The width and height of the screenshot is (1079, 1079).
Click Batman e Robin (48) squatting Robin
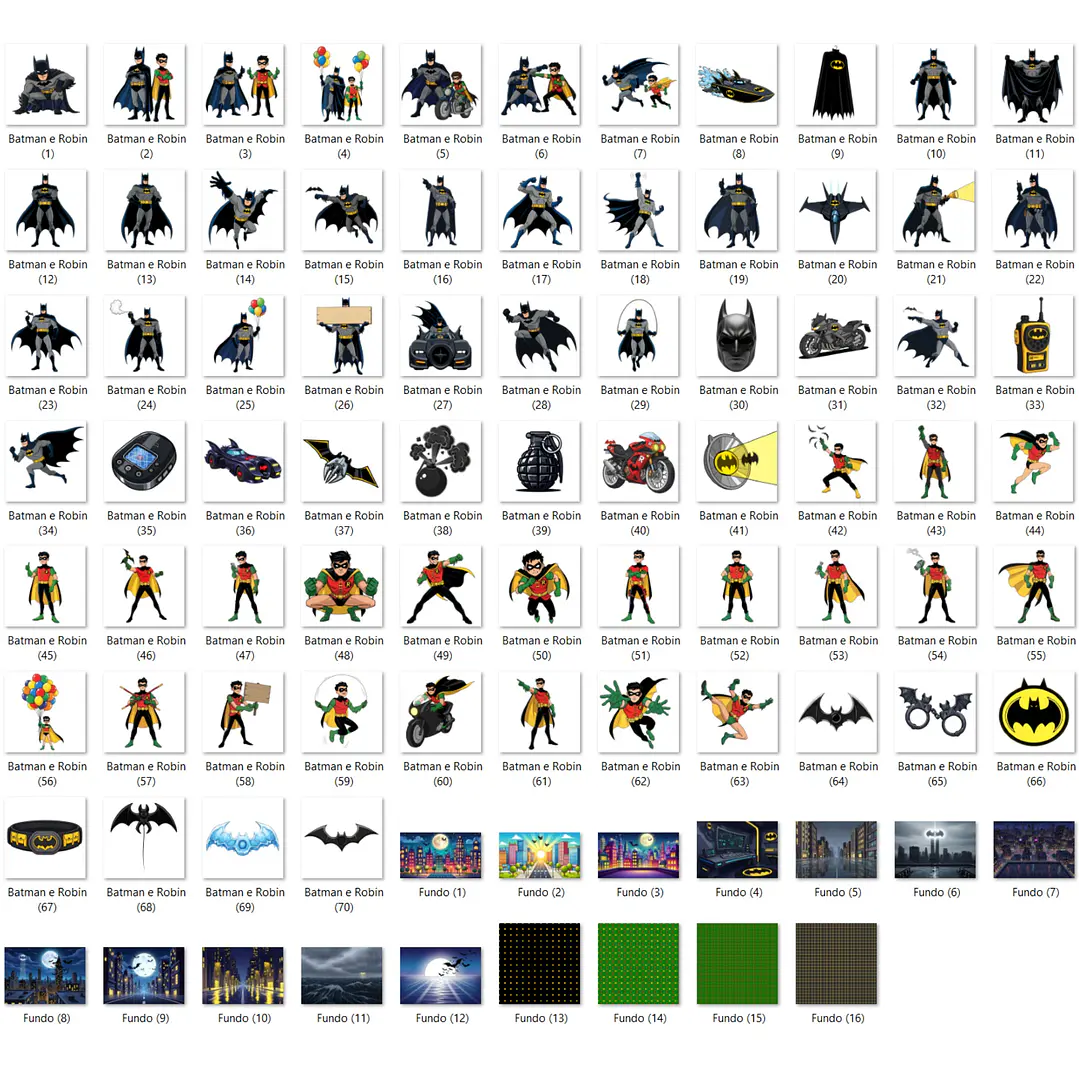(x=343, y=586)
